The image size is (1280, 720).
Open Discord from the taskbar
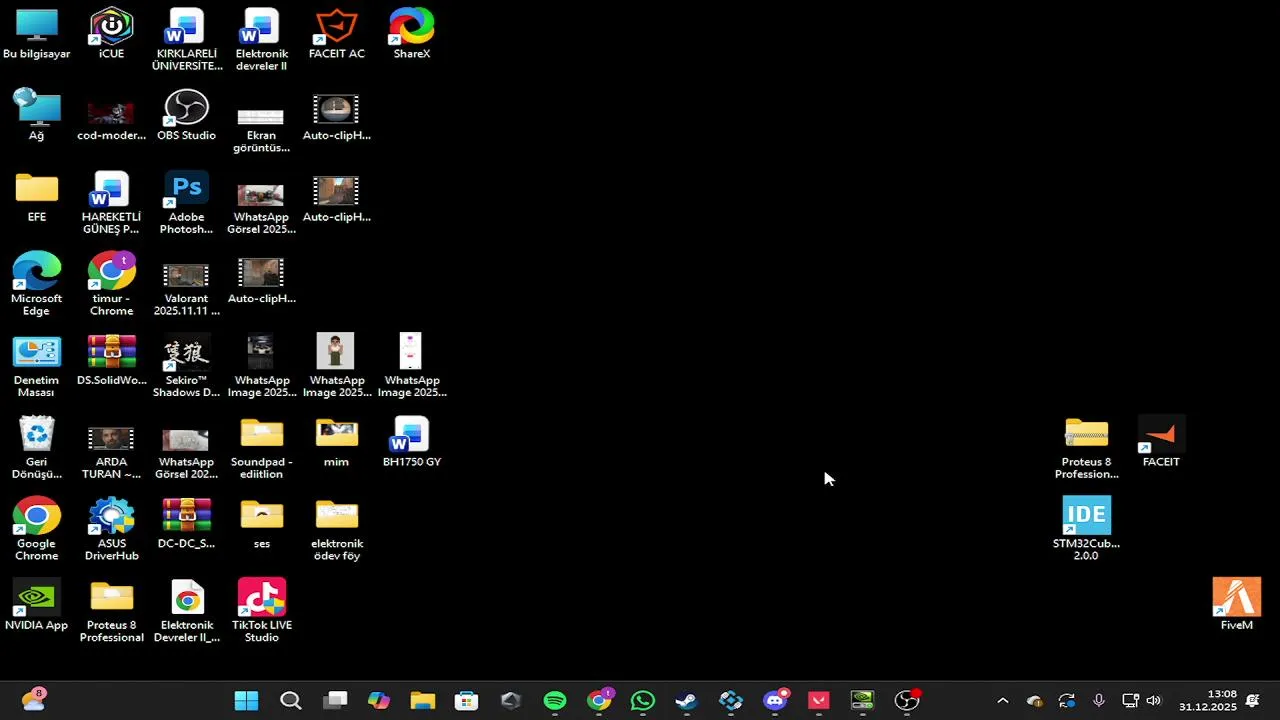click(775, 701)
